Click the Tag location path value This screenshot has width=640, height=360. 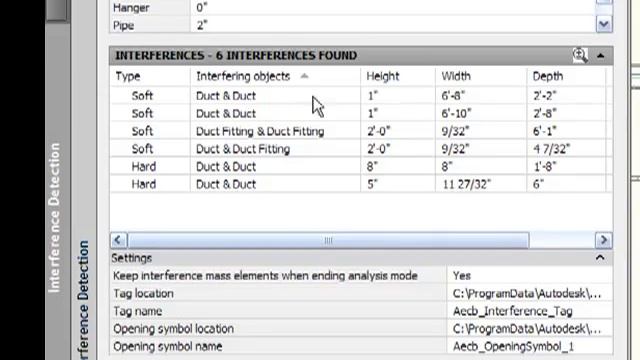click(x=530, y=293)
